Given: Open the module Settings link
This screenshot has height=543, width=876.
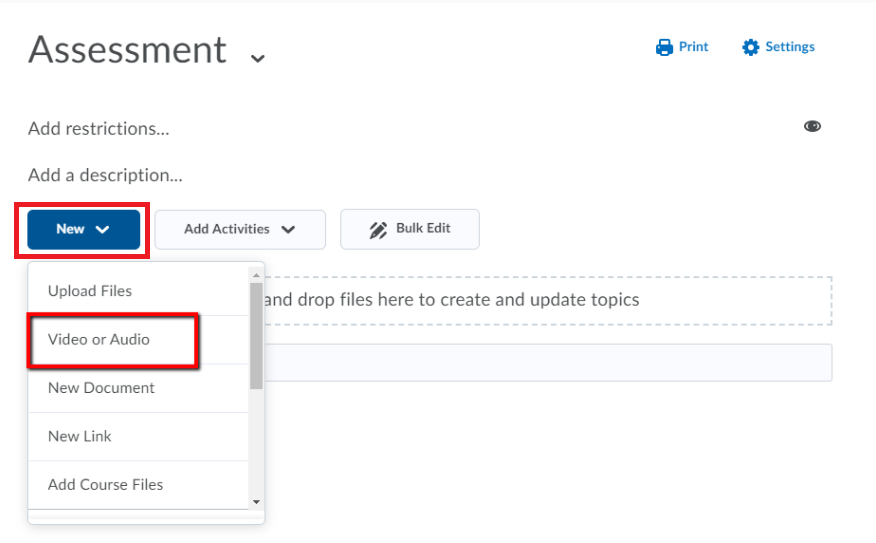Looking at the screenshot, I should click(778, 47).
